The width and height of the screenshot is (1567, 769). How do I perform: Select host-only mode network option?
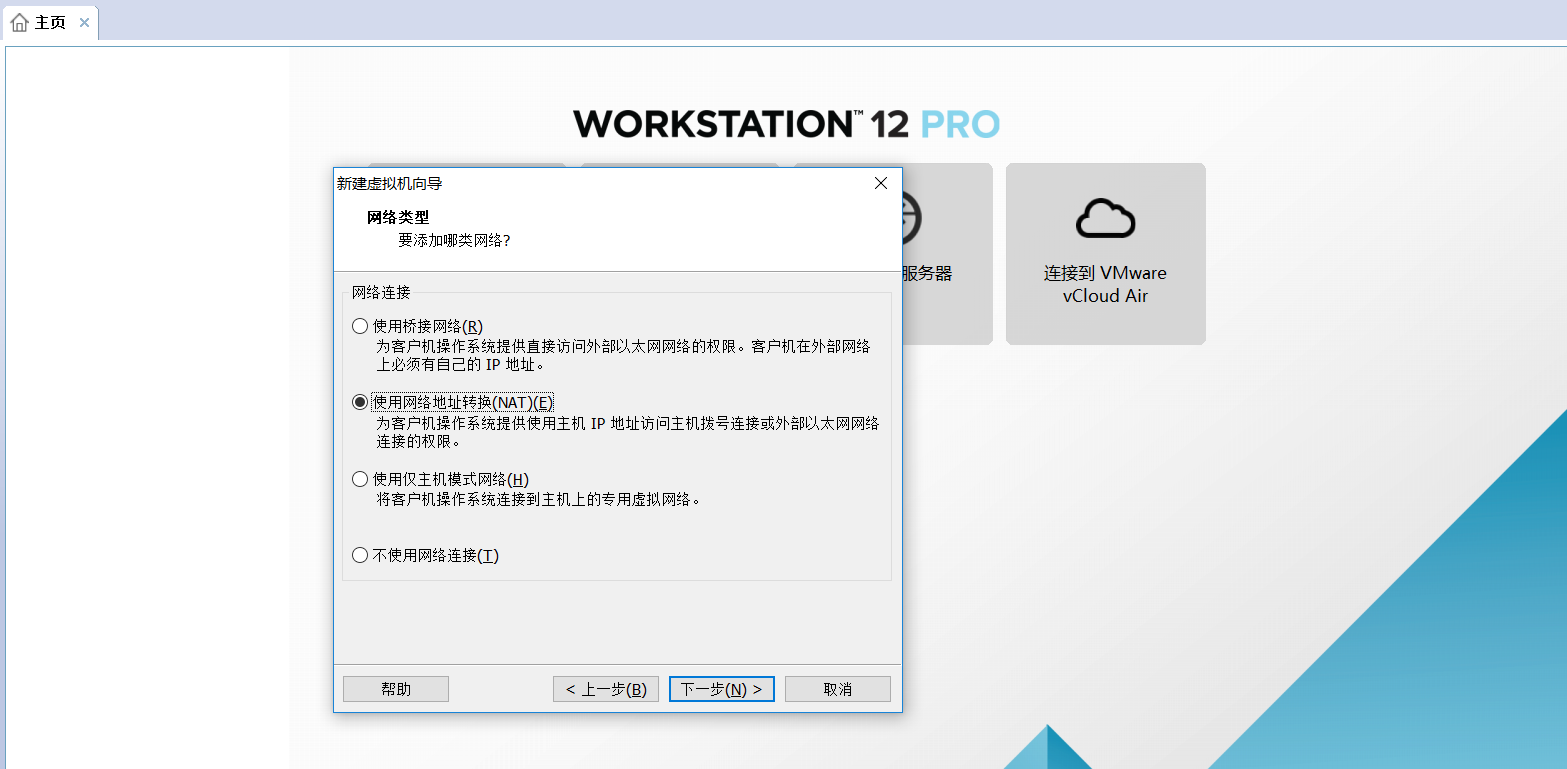(360, 479)
